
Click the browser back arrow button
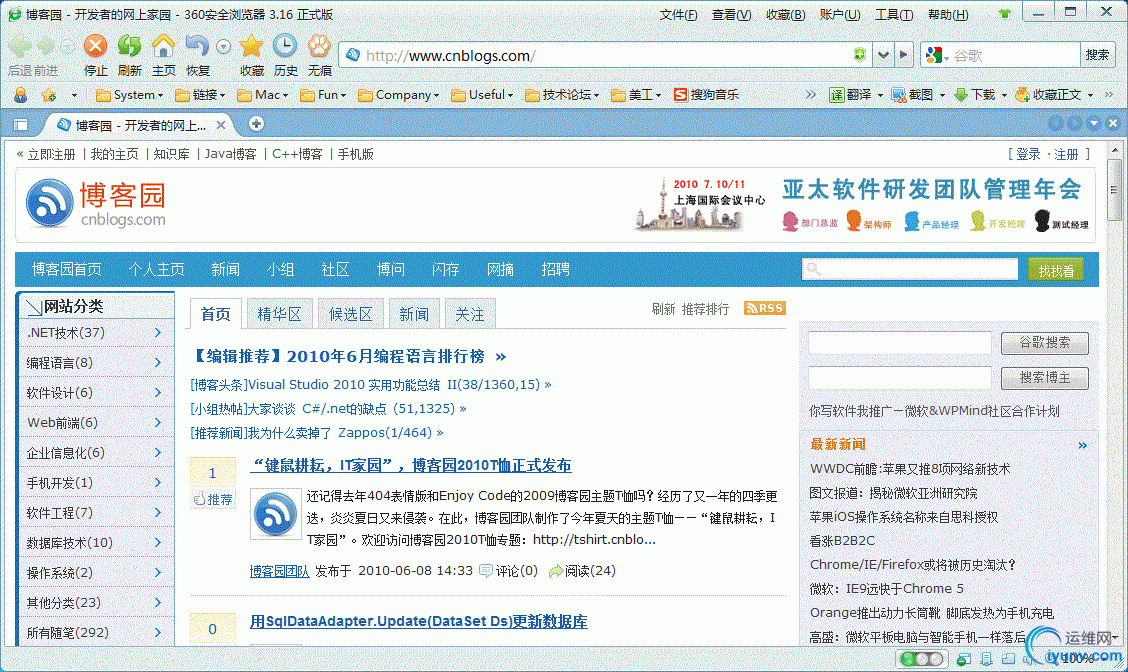[19, 46]
